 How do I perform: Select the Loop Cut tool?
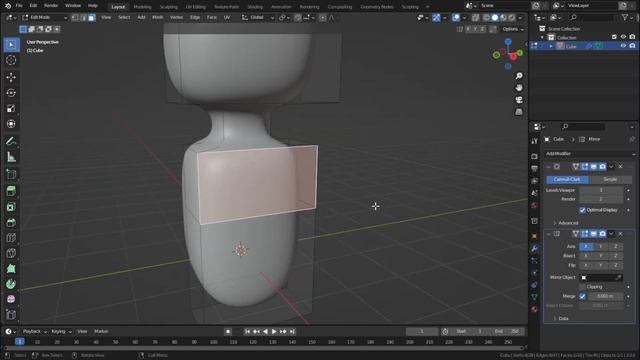(11, 238)
